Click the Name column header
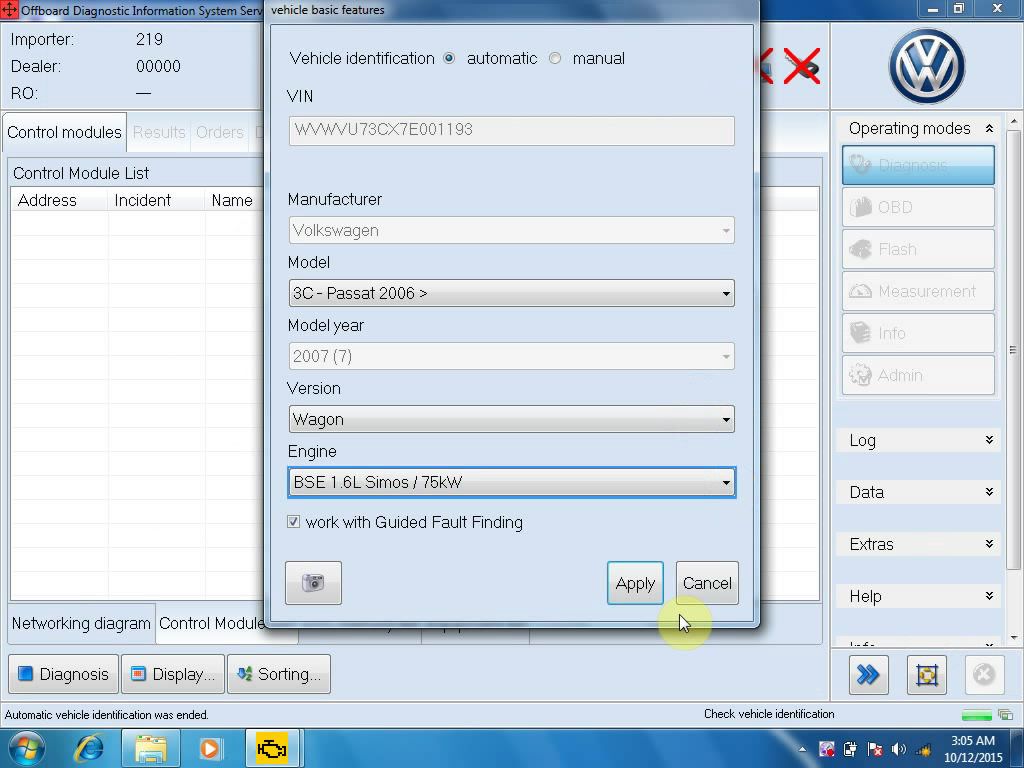Screen dimensions: 1024x768 tap(232, 200)
